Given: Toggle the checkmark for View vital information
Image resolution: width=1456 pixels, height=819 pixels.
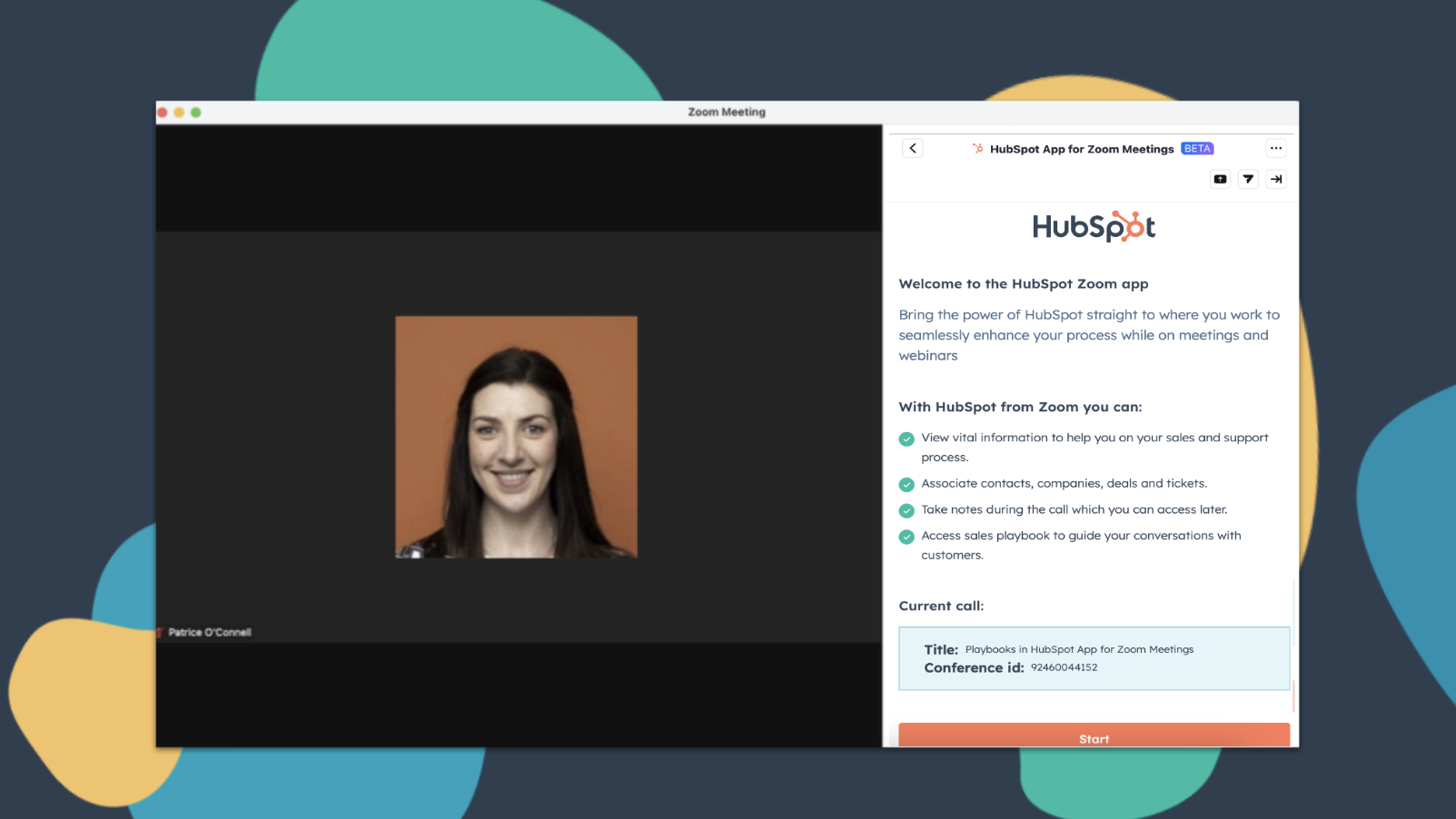Looking at the screenshot, I should click(x=906, y=439).
